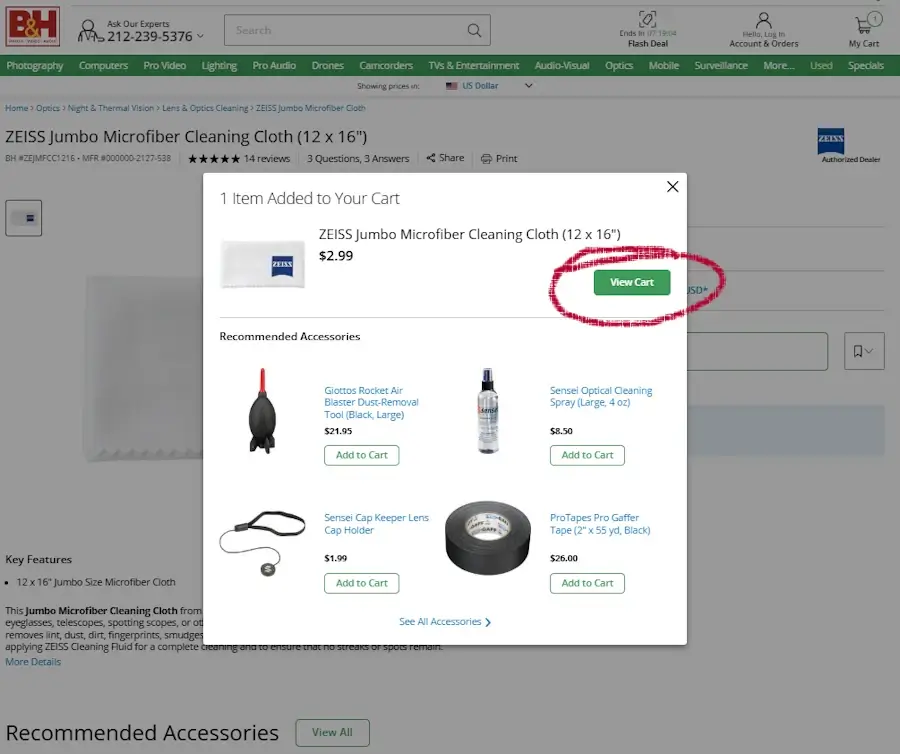The width and height of the screenshot is (900, 754).
Task: Add ProTapes Pro Gaffer Tape to cart
Action: click(x=587, y=583)
